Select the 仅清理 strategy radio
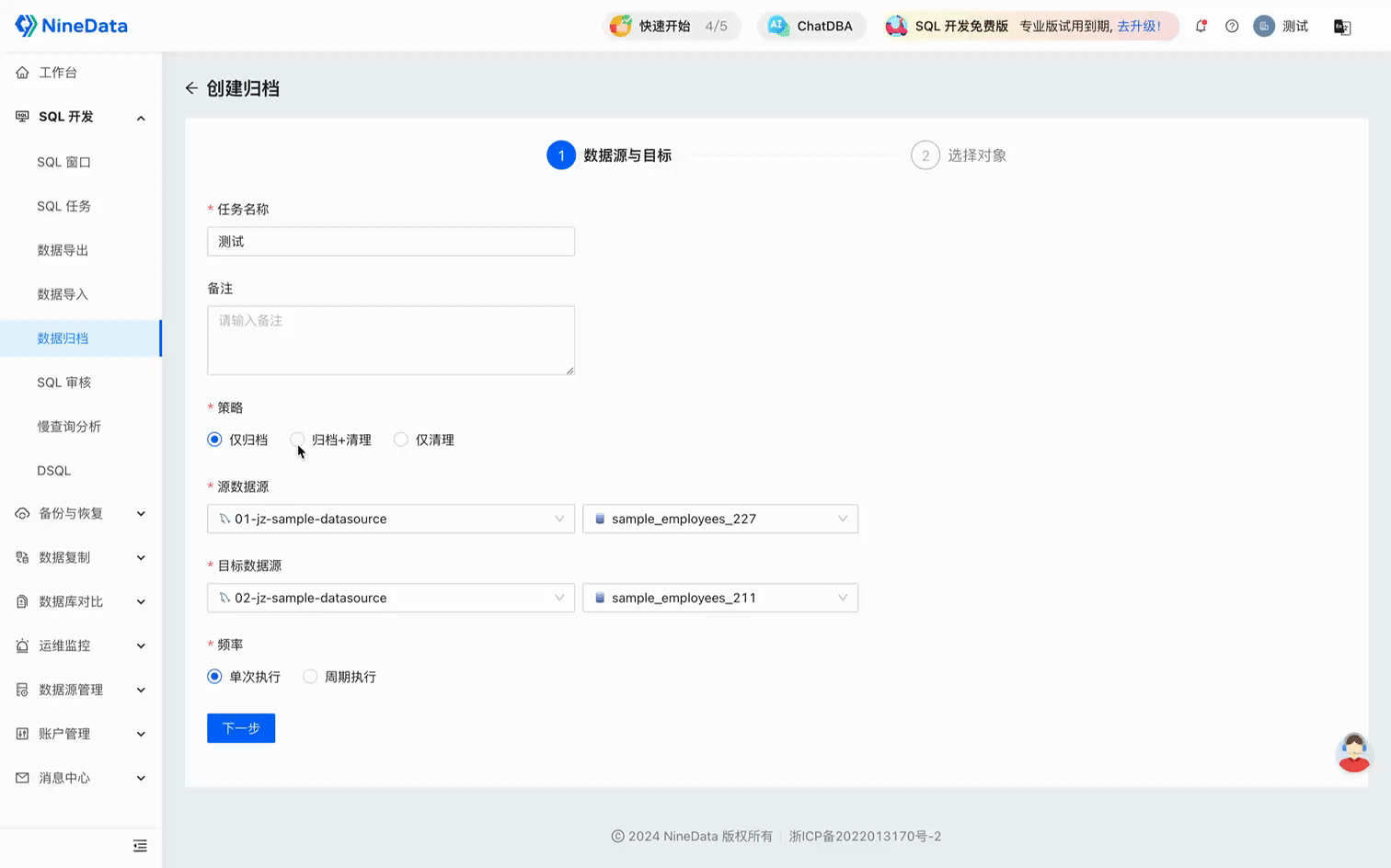Image resolution: width=1391 pixels, height=868 pixels. pyautogui.click(x=400, y=440)
